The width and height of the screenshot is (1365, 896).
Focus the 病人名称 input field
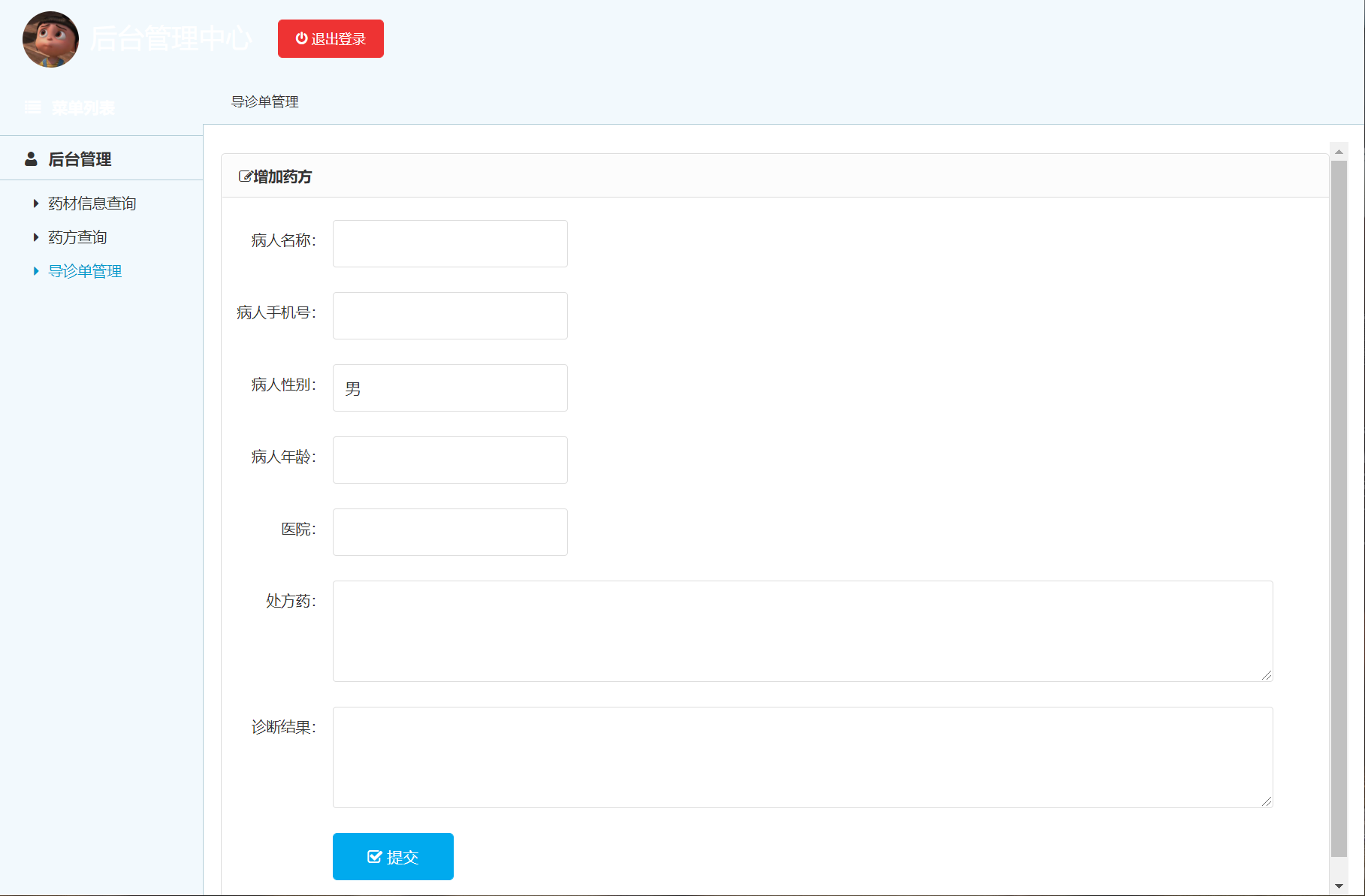(449, 243)
